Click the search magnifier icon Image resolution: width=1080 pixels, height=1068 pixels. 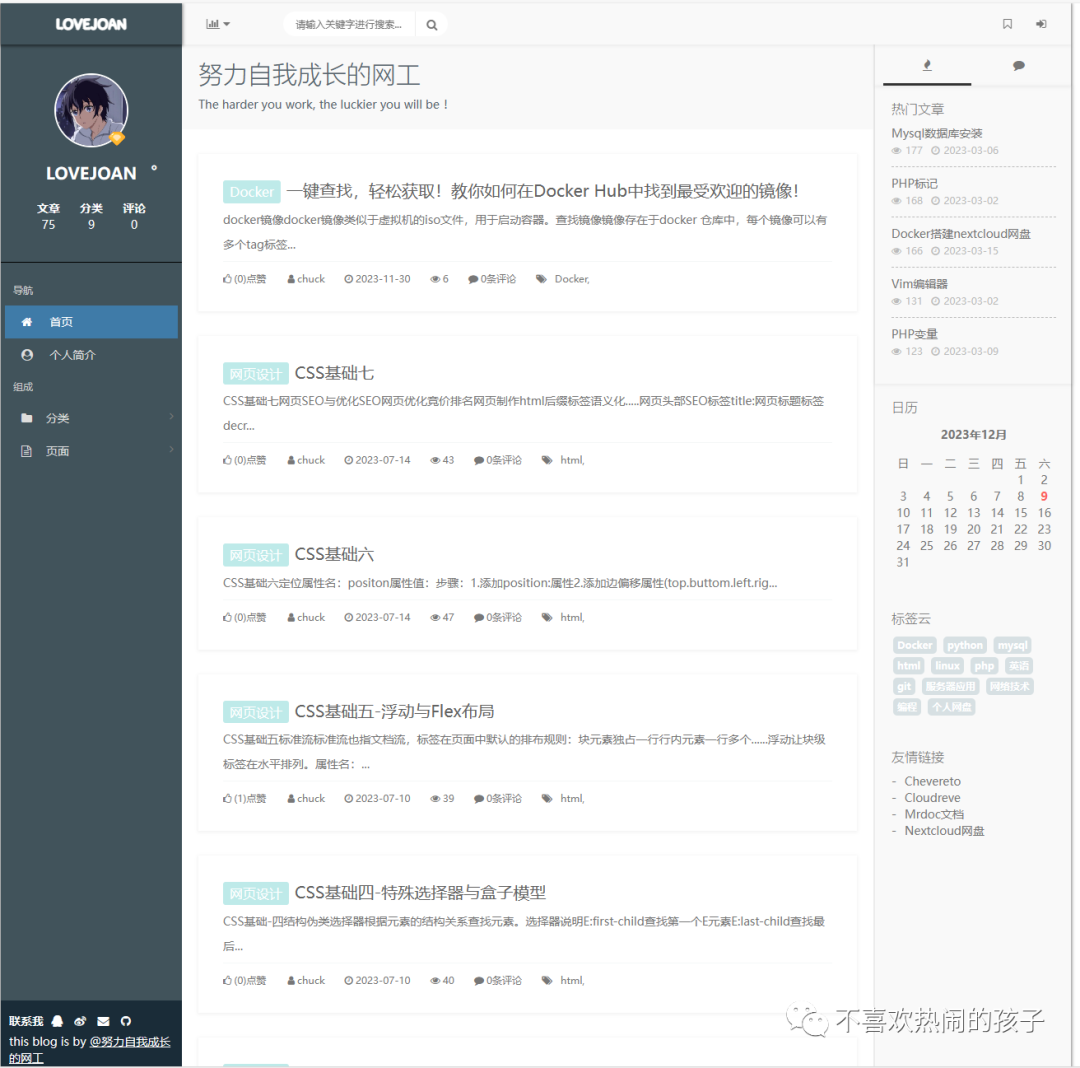click(x=431, y=24)
